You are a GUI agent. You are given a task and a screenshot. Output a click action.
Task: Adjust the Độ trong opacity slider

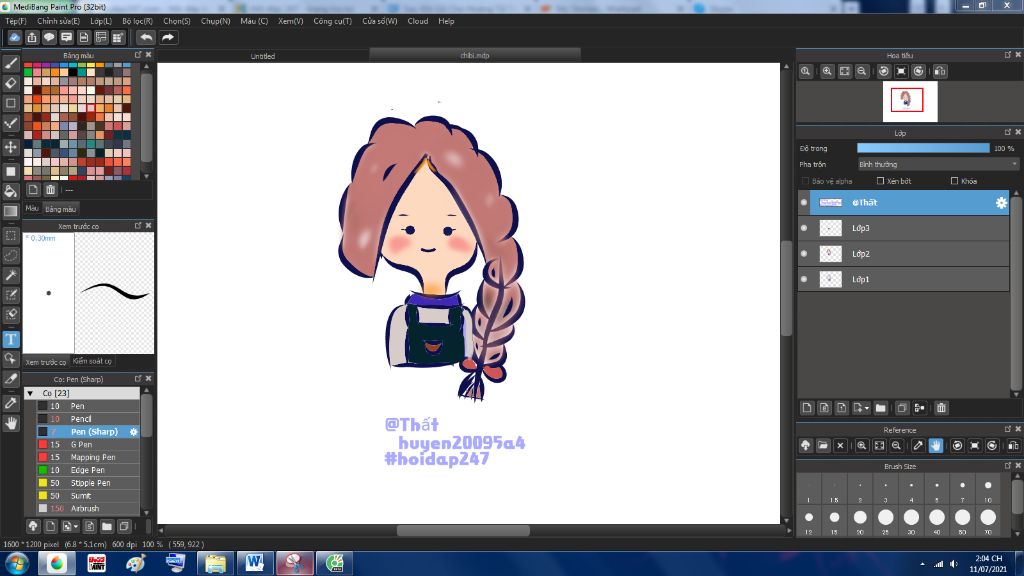[922, 148]
